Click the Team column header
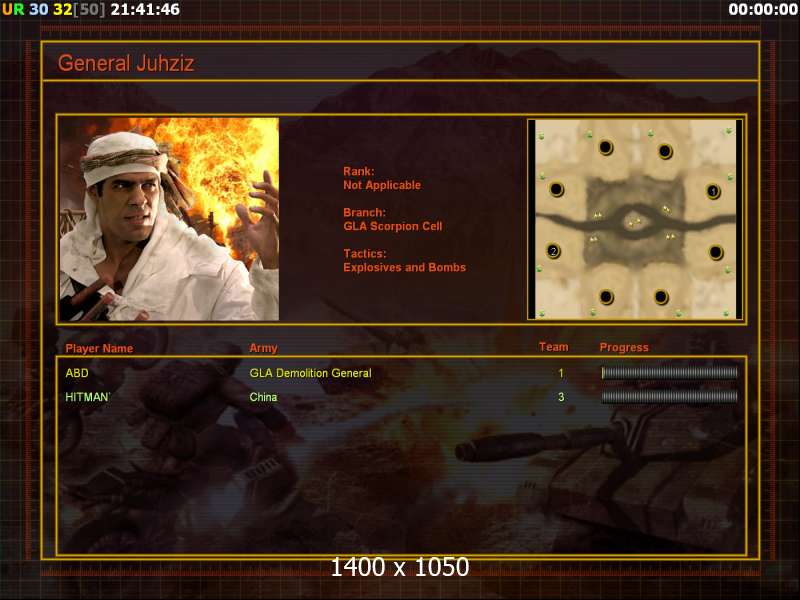The width and height of the screenshot is (800, 600). (554, 347)
